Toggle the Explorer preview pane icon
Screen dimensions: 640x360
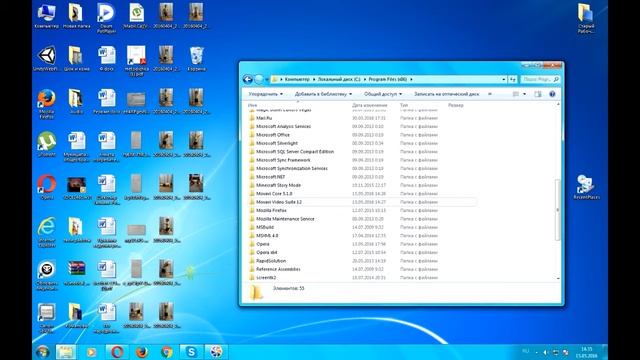click(538, 94)
